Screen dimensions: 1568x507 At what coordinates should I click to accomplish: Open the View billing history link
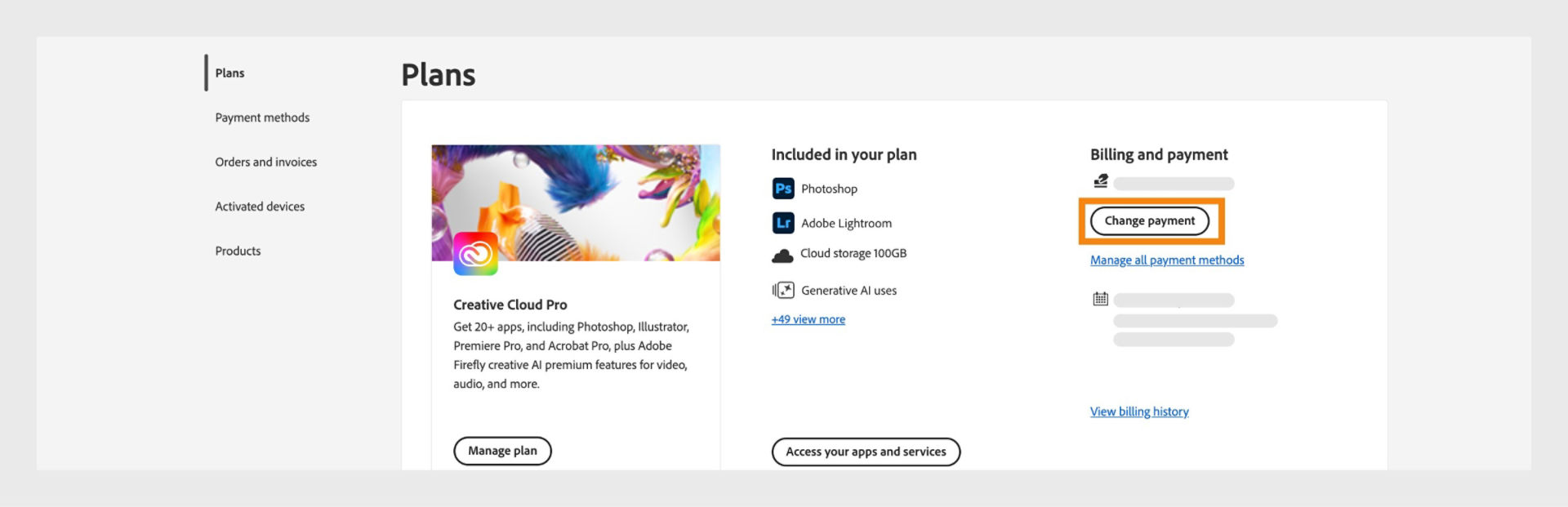tap(1139, 411)
